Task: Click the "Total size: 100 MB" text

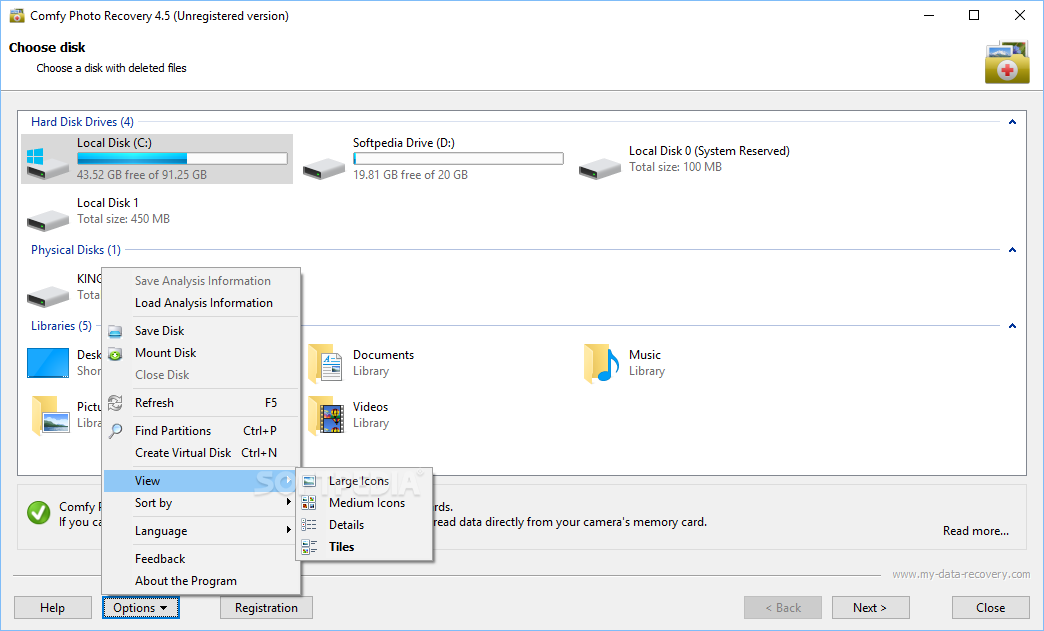Action: click(675, 167)
